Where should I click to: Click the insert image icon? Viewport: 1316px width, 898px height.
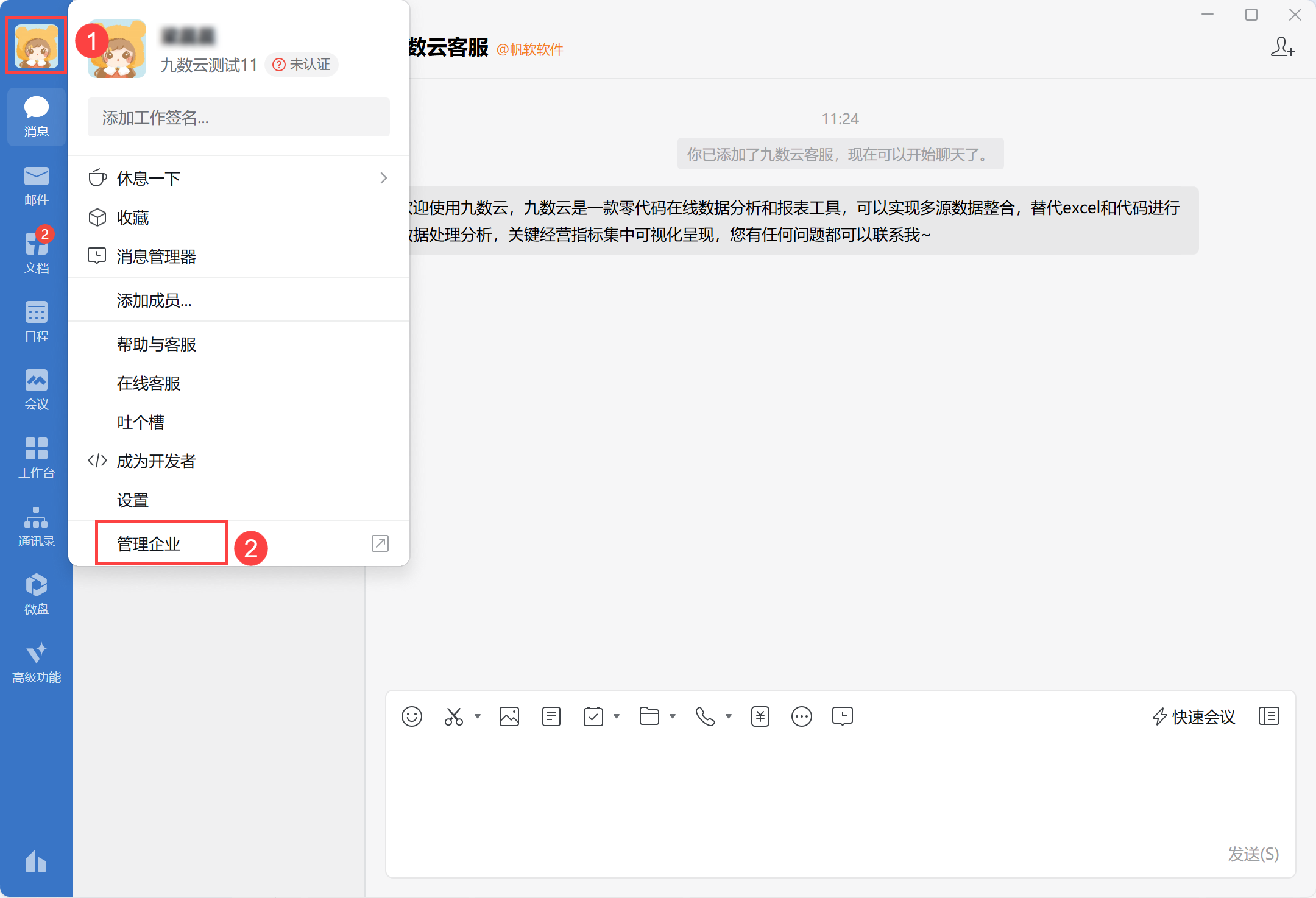(x=509, y=716)
